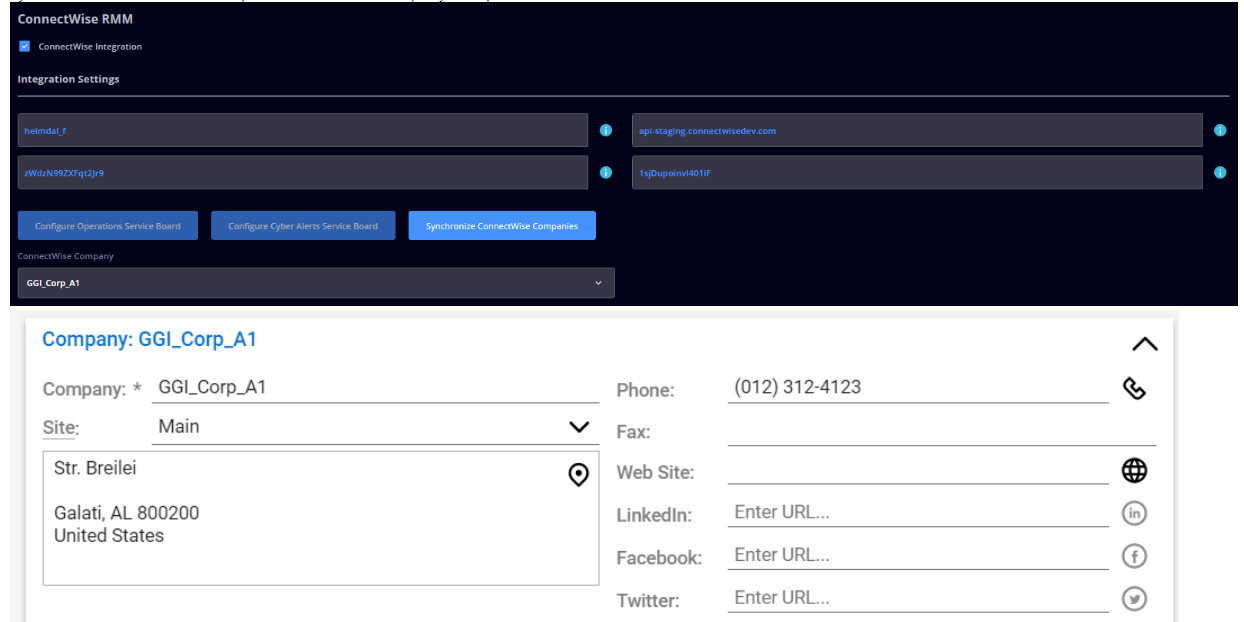Click the Site label link
The image size is (1244, 622).
[60, 428]
